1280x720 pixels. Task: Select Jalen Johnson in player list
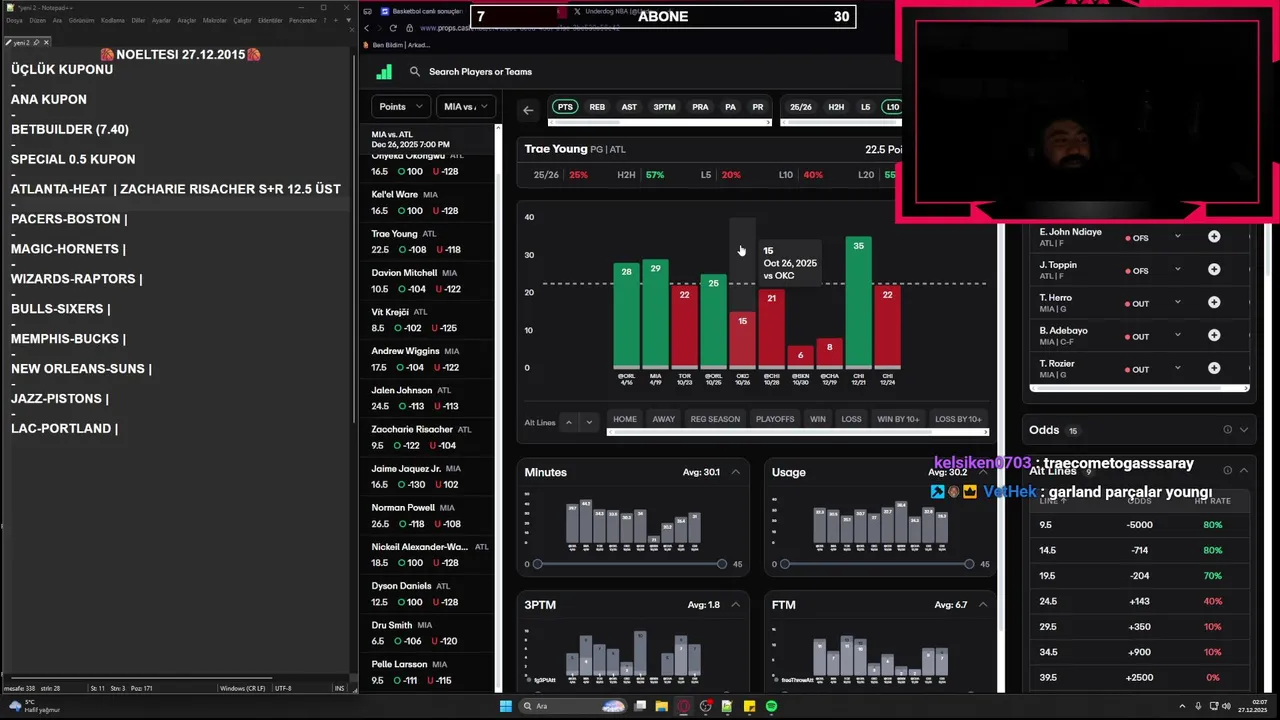428,398
